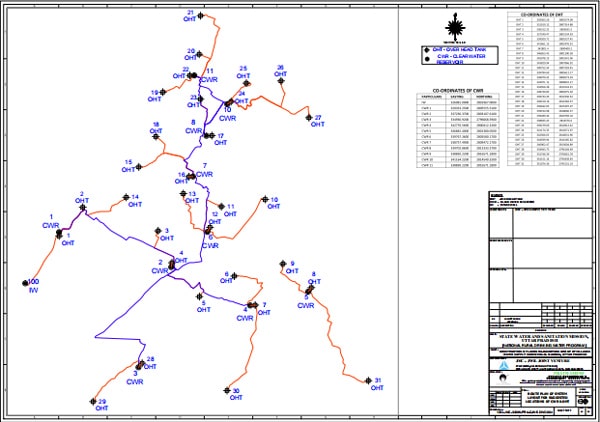Click the north arrow compass symbol
600x422 pixels.
457,25
